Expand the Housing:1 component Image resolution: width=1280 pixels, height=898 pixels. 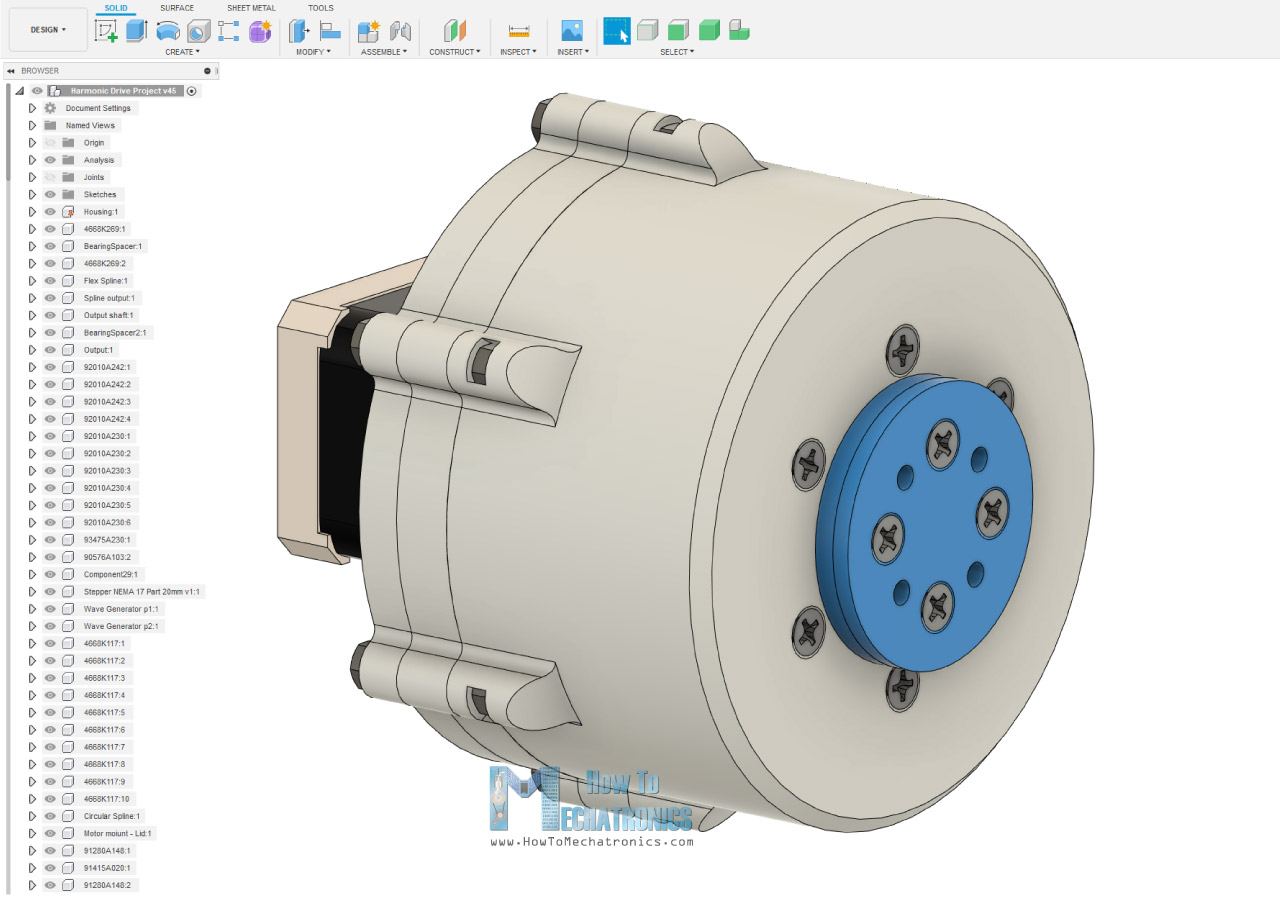tap(33, 212)
